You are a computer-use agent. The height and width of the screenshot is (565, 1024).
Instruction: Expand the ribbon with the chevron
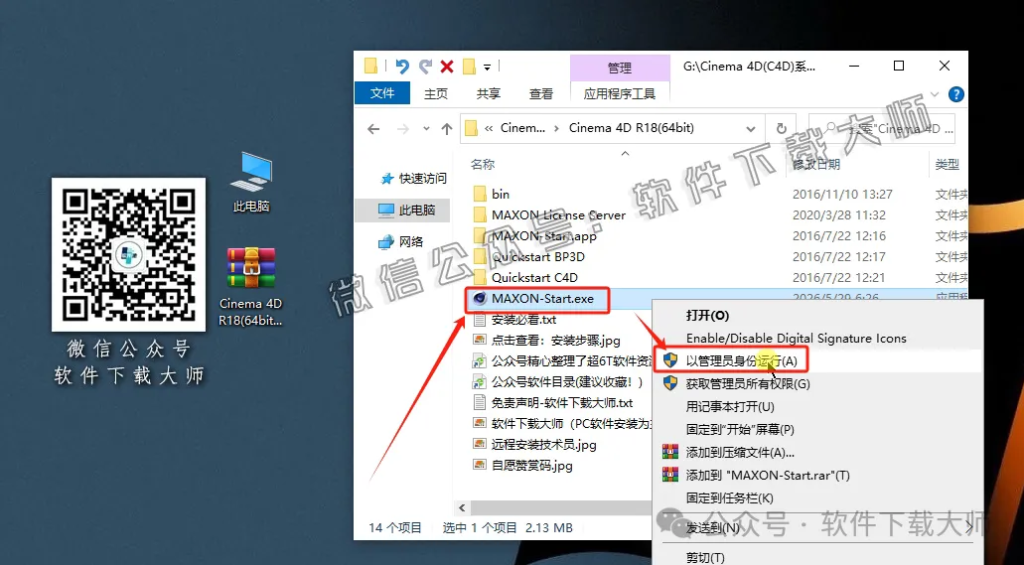tap(935, 94)
